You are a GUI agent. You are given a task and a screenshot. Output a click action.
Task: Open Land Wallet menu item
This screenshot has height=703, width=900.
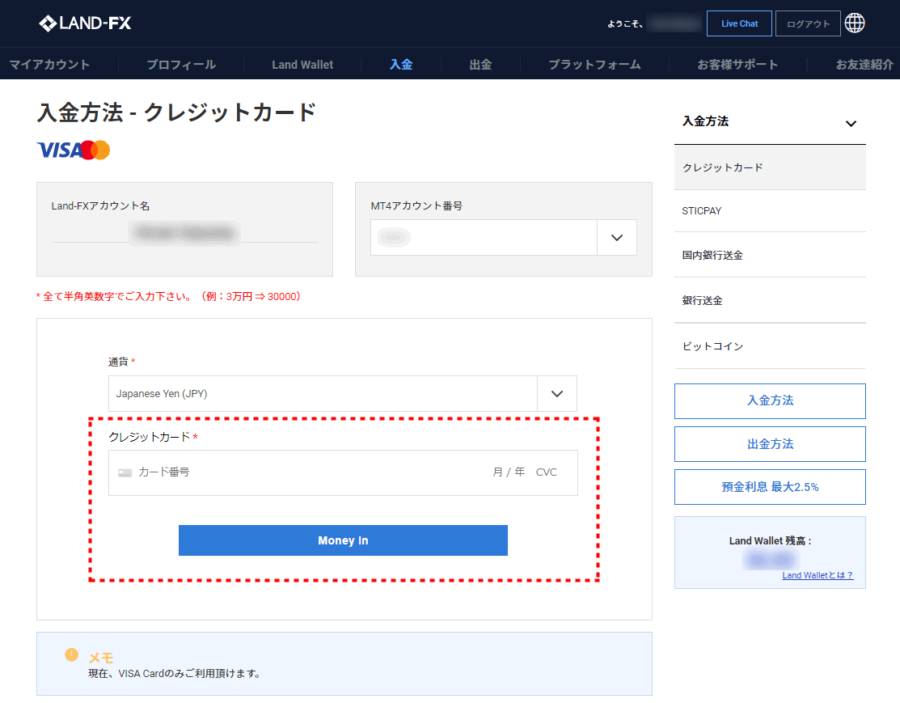pos(302,64)
